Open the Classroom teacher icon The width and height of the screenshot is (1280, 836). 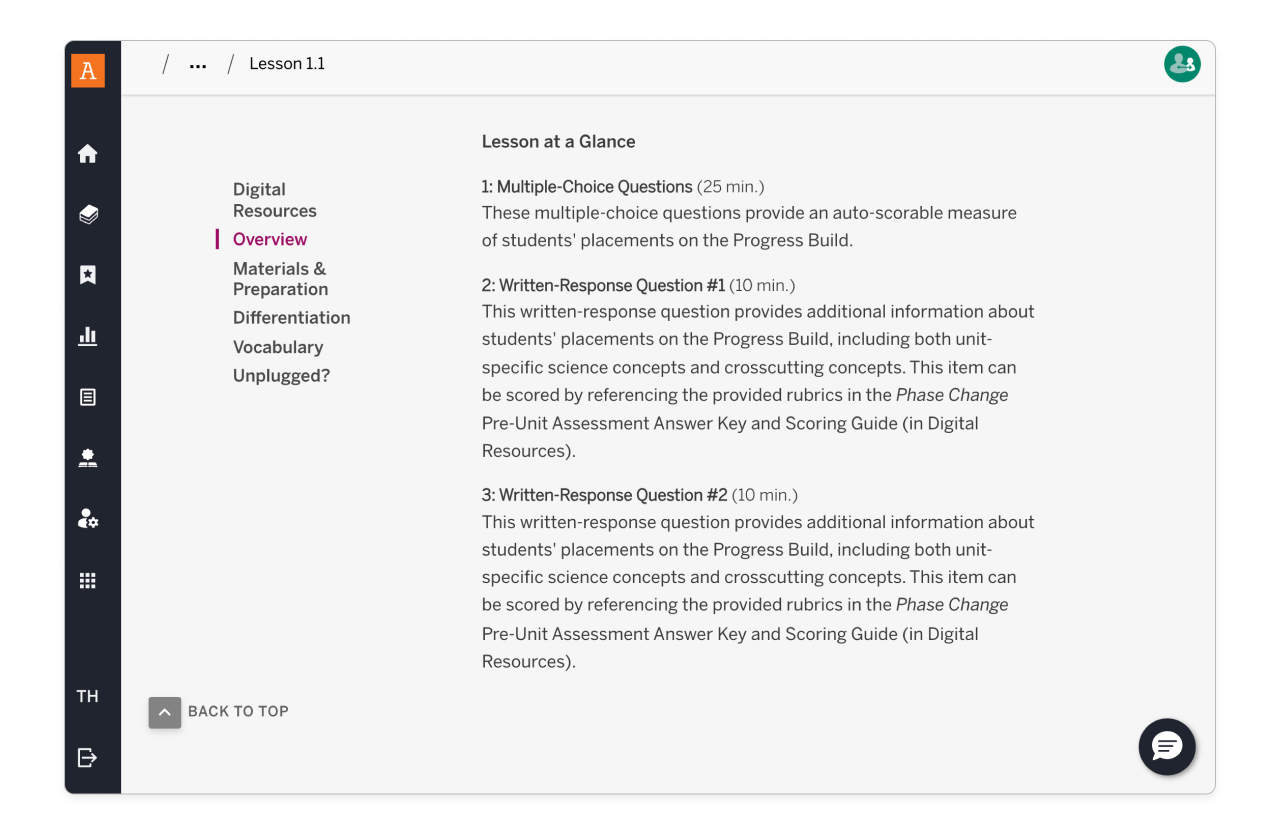[x=88, y=457]
